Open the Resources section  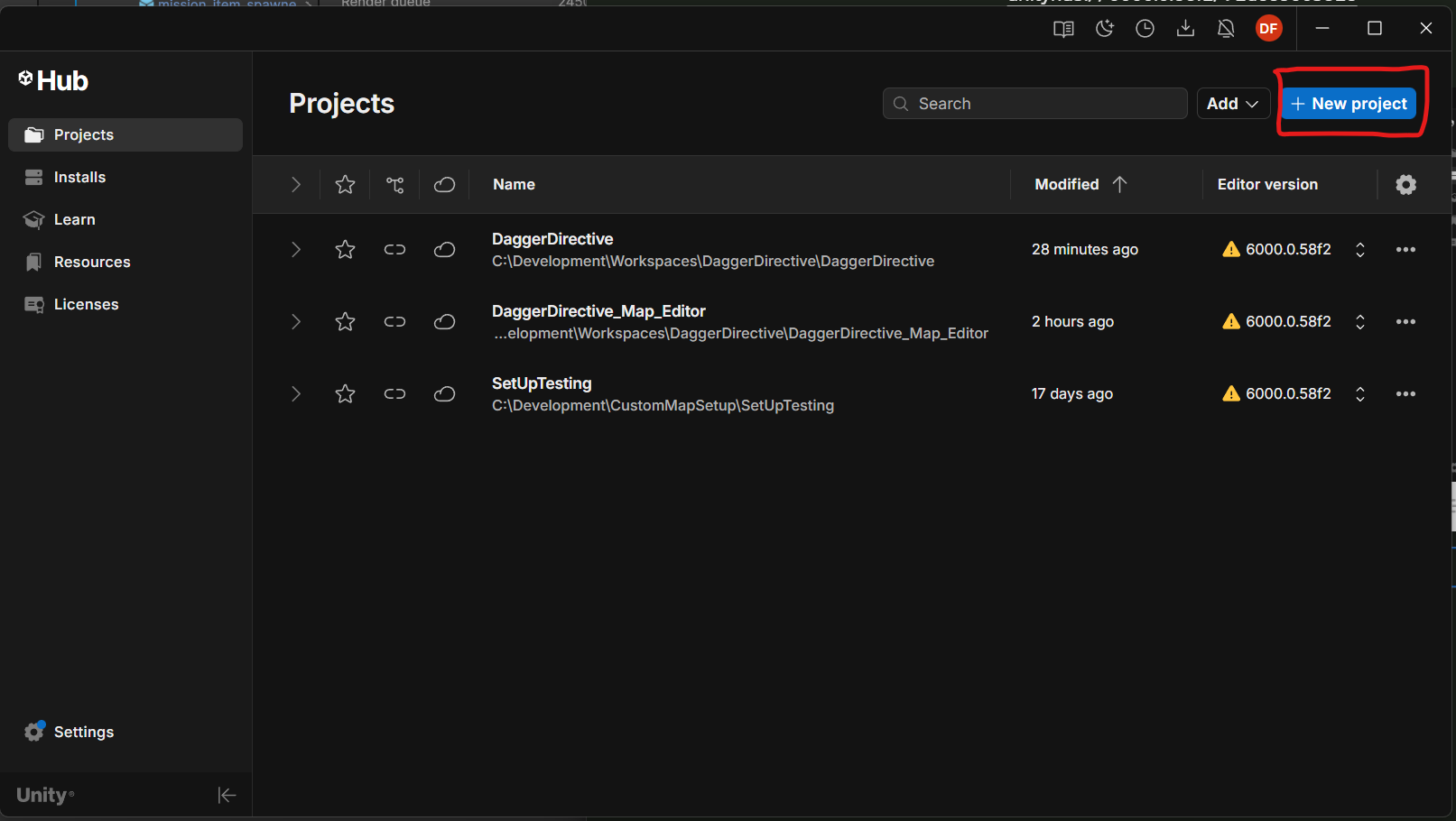click(125, 262)
